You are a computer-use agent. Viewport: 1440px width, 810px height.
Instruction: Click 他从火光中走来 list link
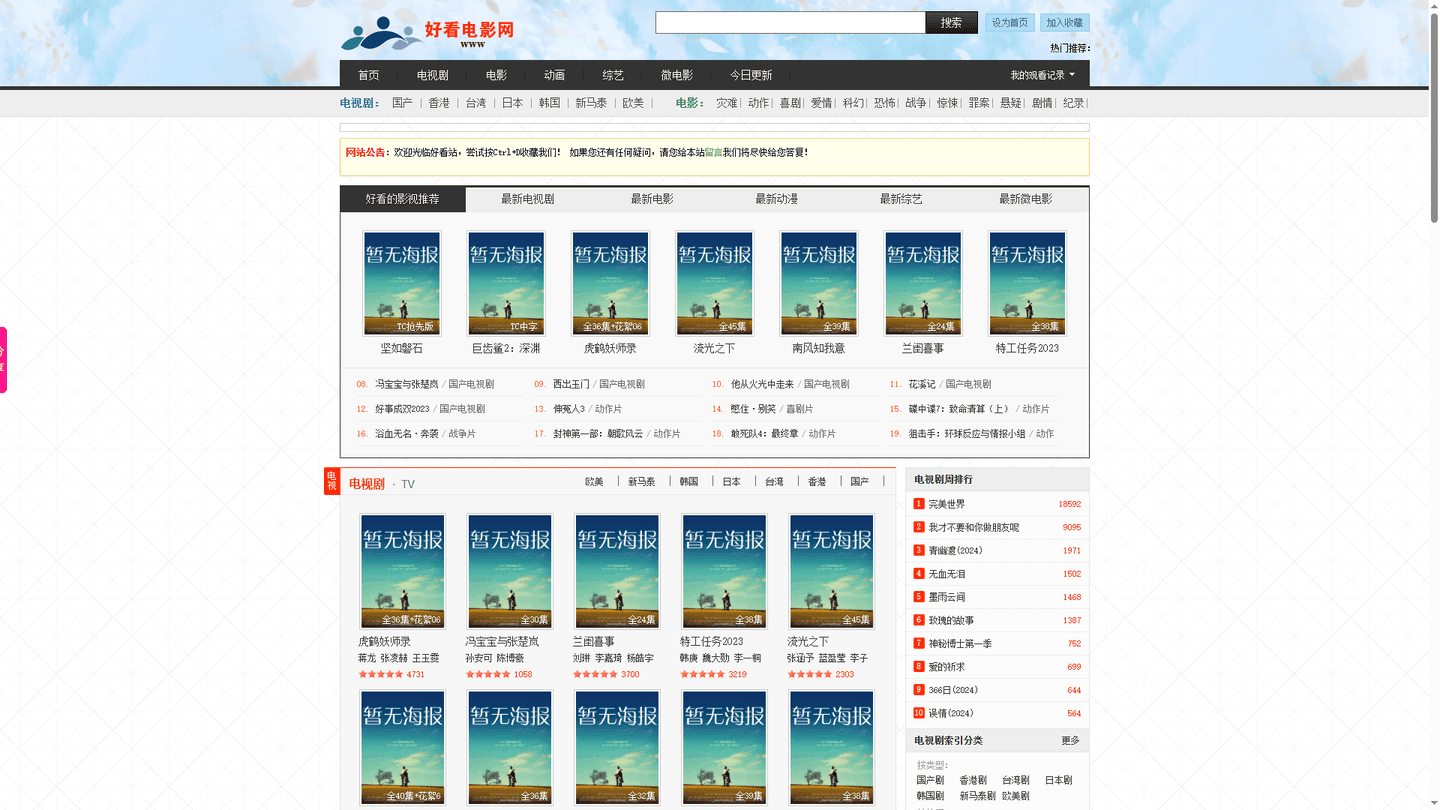point(762,384)
